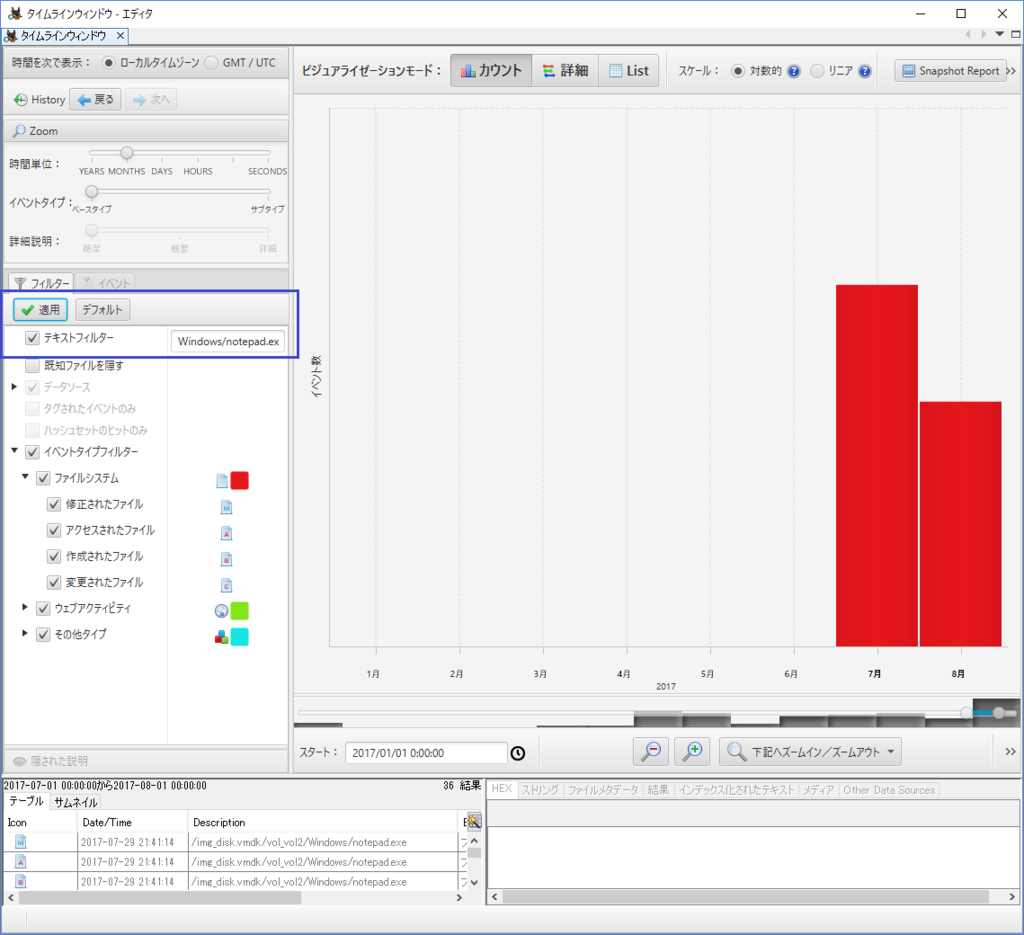Expand ウェブアクティビティ tree node
The height and width of the screenshot is (935, 1024).
25,607
